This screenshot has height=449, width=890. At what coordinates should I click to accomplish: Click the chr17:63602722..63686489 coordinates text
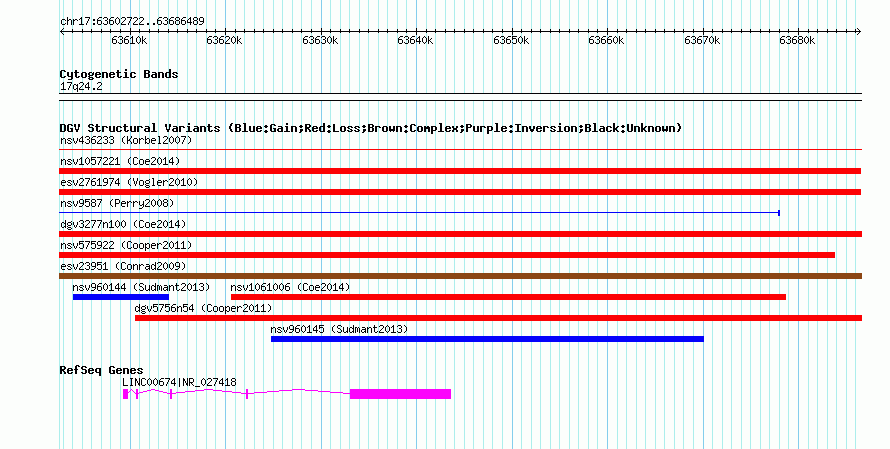click(x=132, y=22)
